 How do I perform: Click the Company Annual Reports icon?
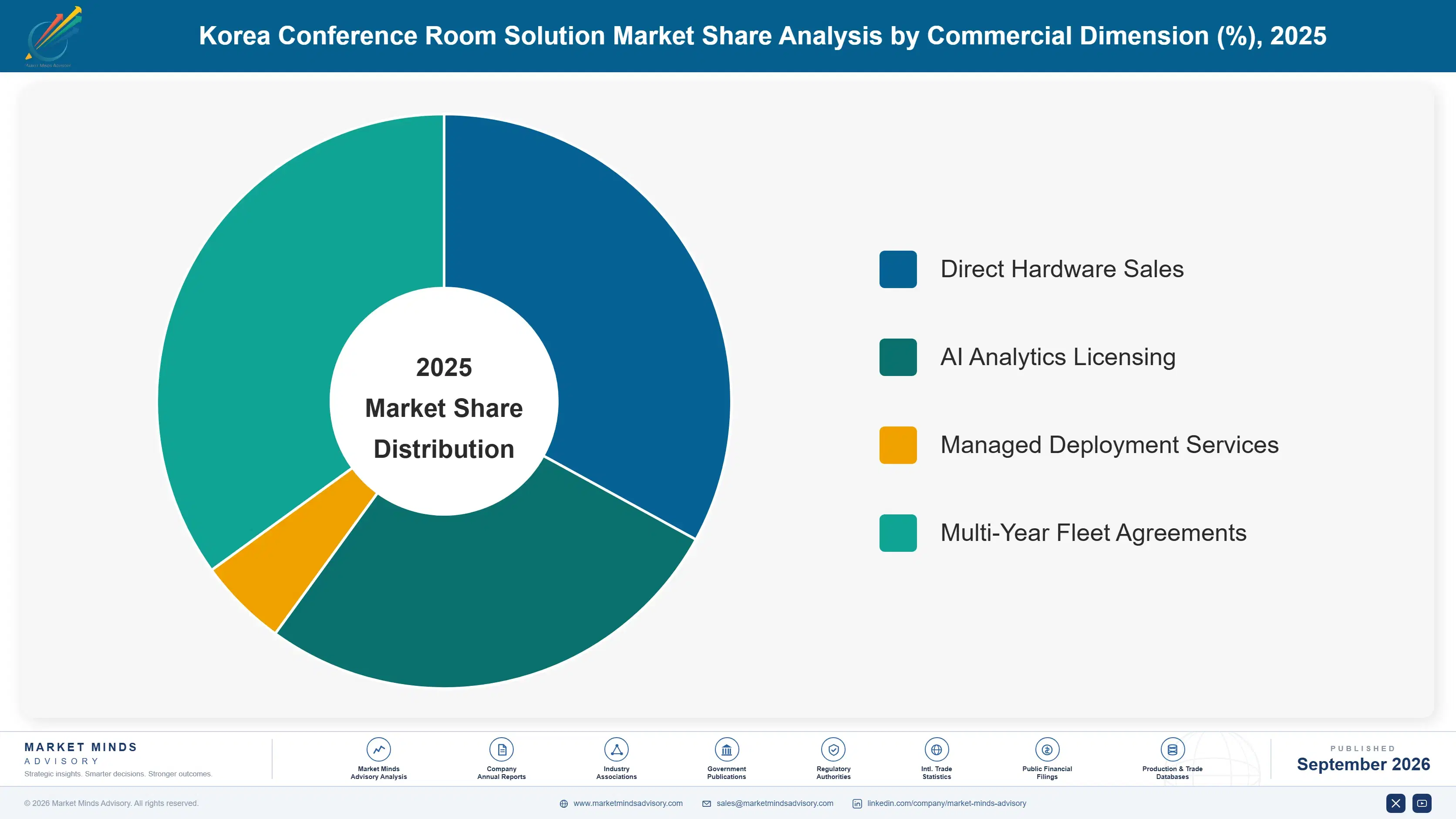(501, 749)
